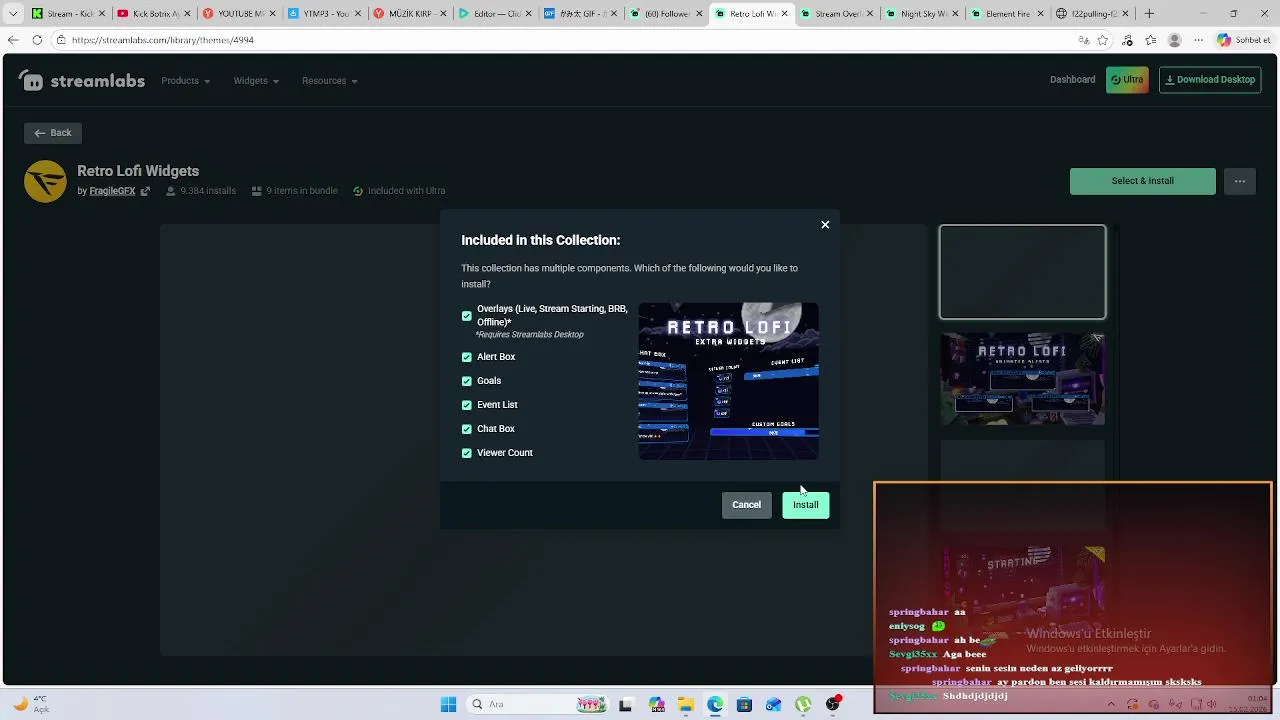Open the Resources dropdown menu
Viewport: 1280px width, 720px height.
(x=330, y=81)
